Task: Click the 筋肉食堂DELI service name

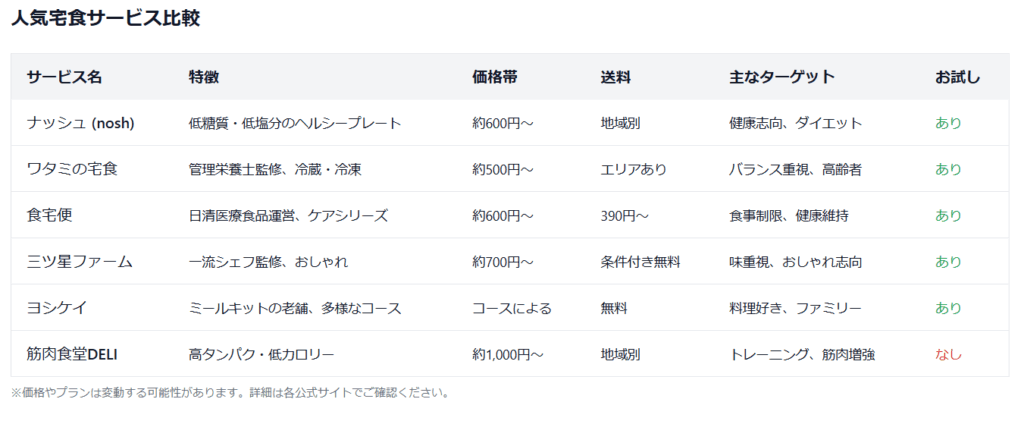Action: (x=72, y=354)
